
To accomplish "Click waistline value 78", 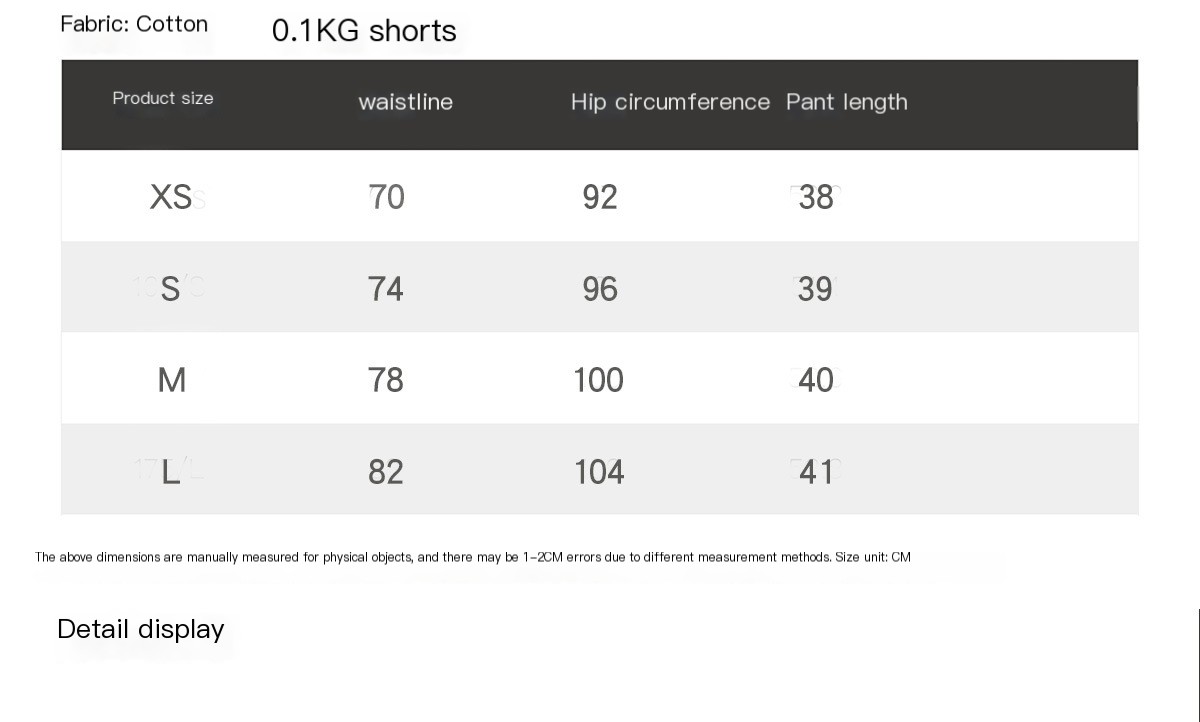I will coord(386,380).
